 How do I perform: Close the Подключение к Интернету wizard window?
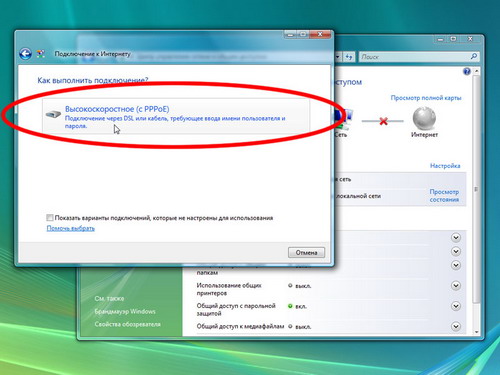click(x=320, y=34)
